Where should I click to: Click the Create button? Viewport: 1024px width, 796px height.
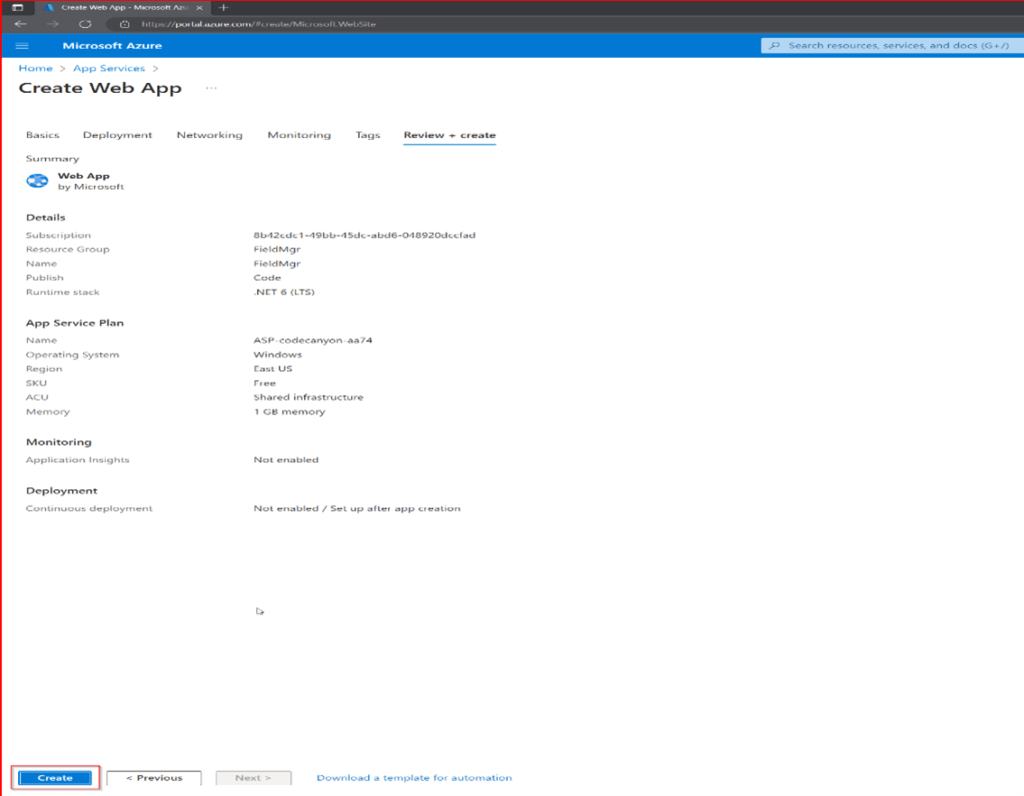(55, 778)
